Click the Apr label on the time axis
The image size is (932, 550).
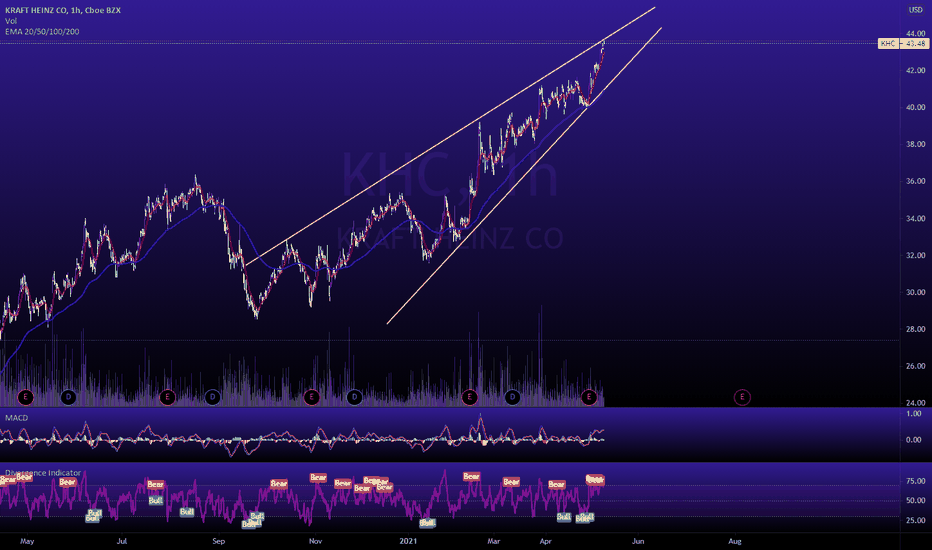(x=546, y=541)
